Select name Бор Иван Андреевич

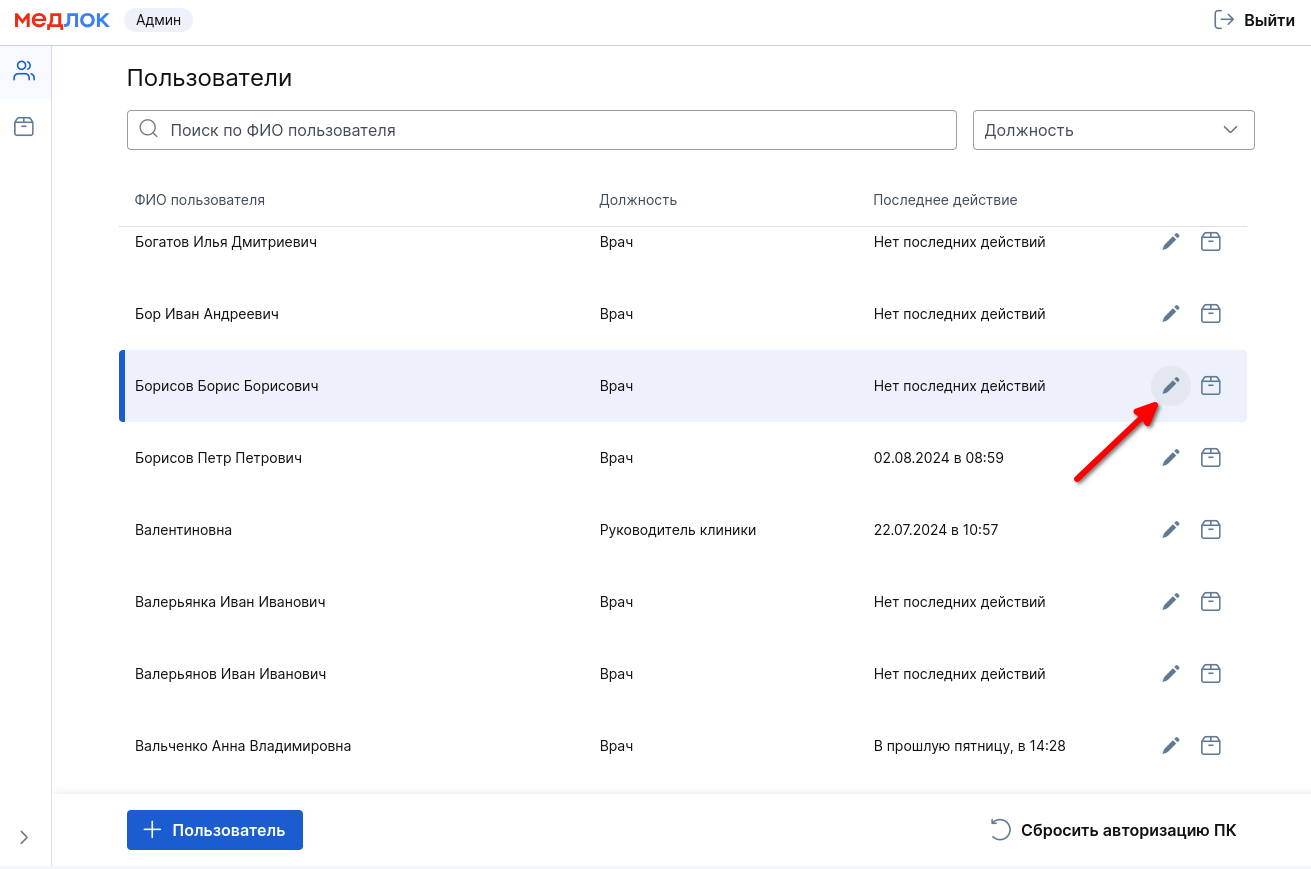(x=207, y=314)
